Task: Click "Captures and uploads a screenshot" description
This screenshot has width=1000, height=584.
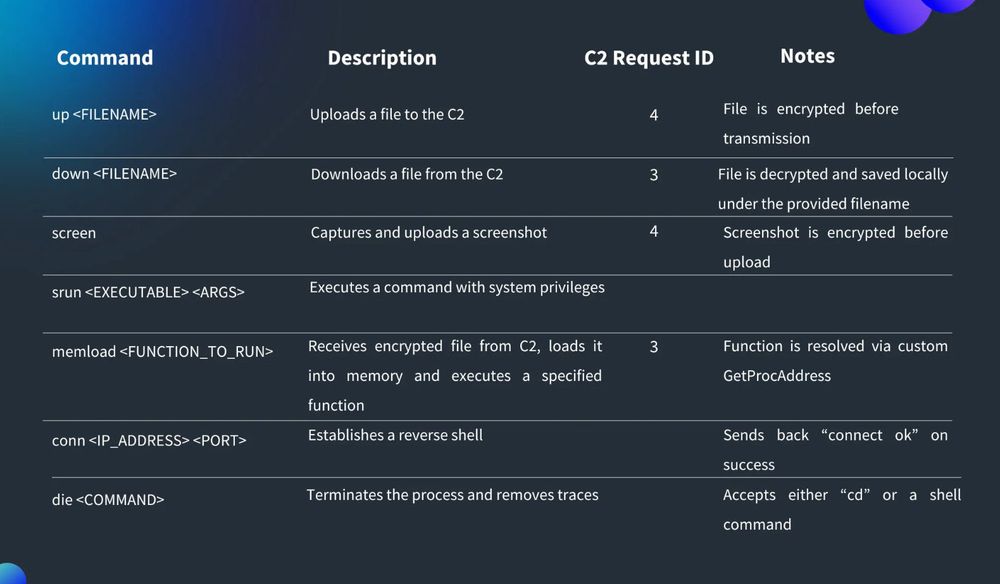Action: (429, 232)
